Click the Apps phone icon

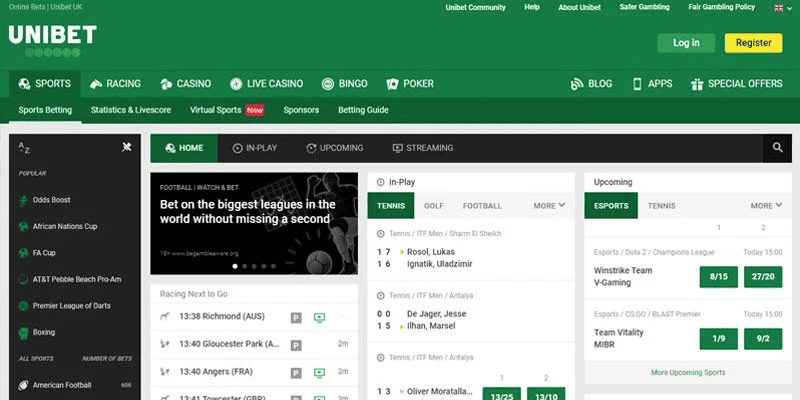point(637,84)
